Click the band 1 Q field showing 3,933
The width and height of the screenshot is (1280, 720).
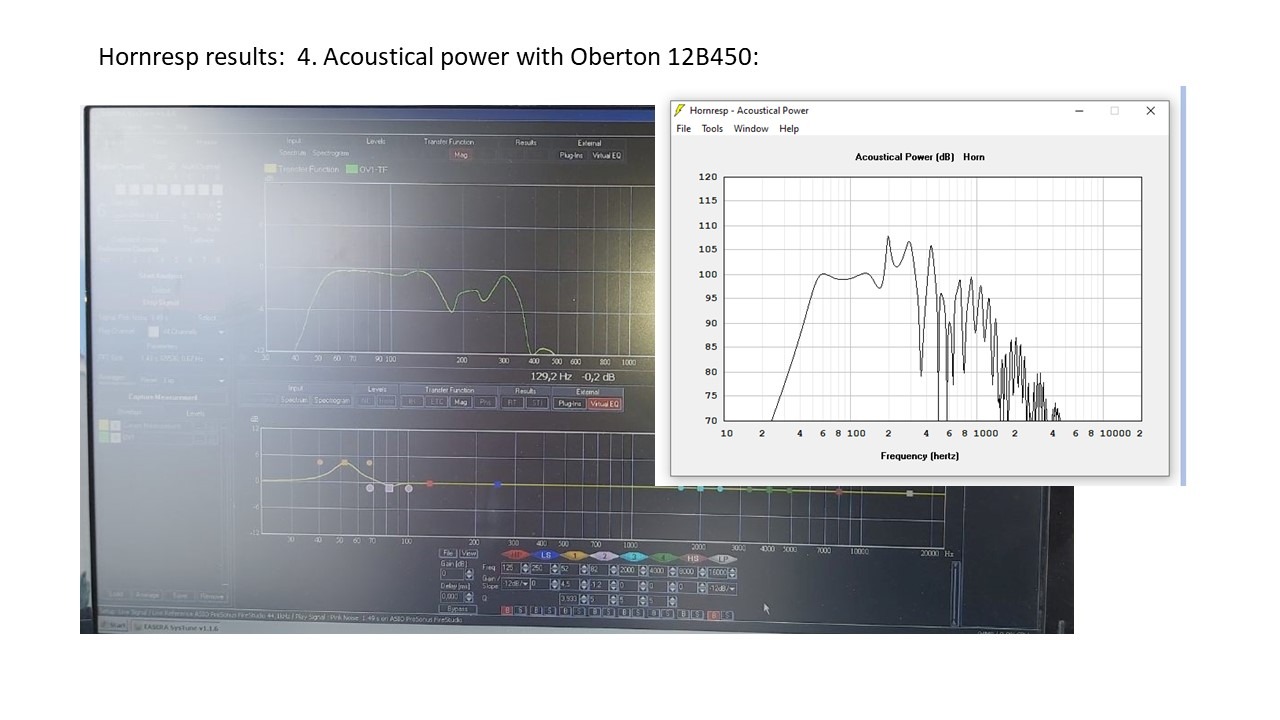tap(569, 600)
